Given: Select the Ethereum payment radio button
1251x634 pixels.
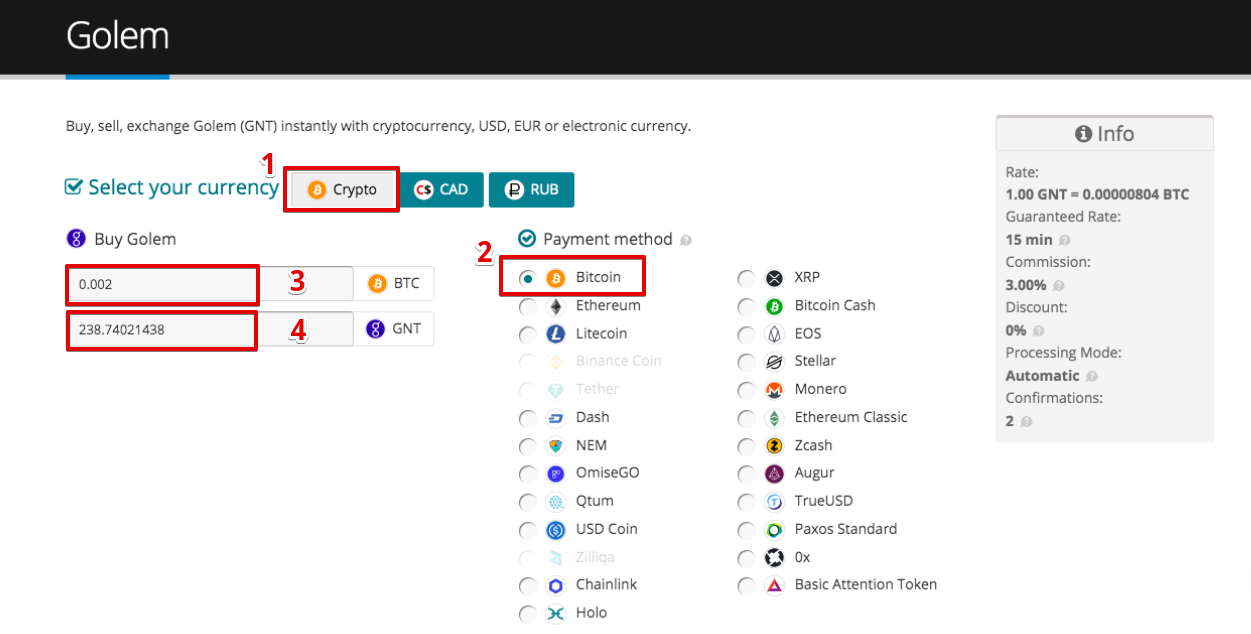Looking at the screenshot, I should point(527,306).
